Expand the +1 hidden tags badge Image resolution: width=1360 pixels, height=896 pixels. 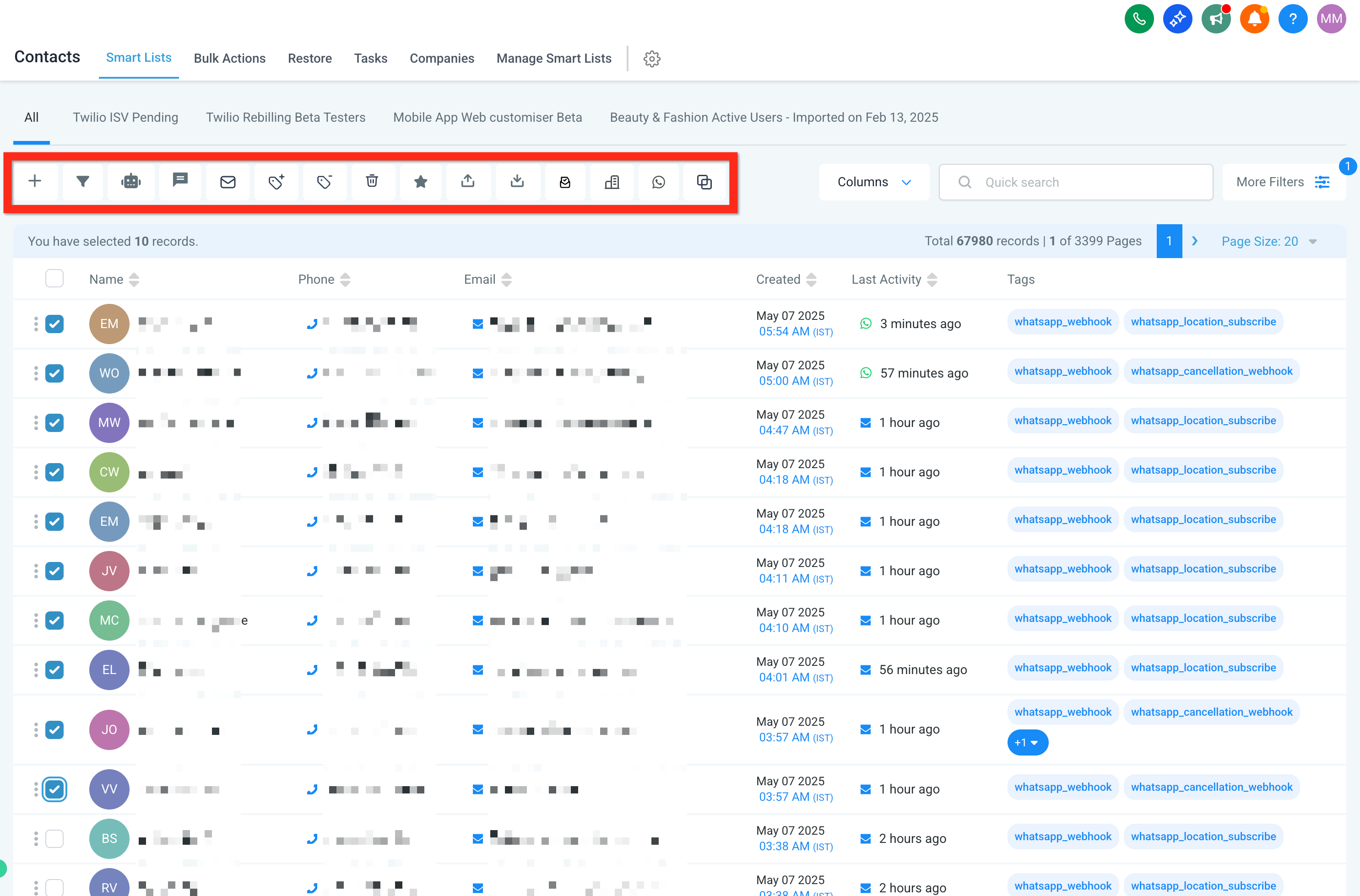(1027, 742)
